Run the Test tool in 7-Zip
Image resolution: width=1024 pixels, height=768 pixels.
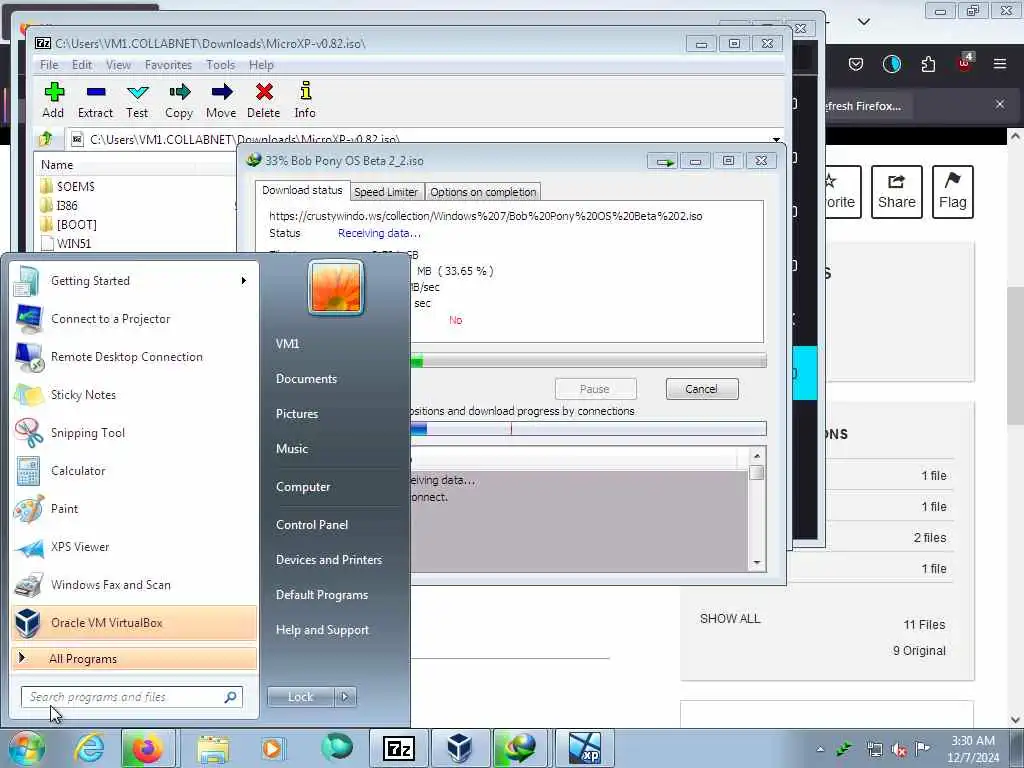point(137,100)
